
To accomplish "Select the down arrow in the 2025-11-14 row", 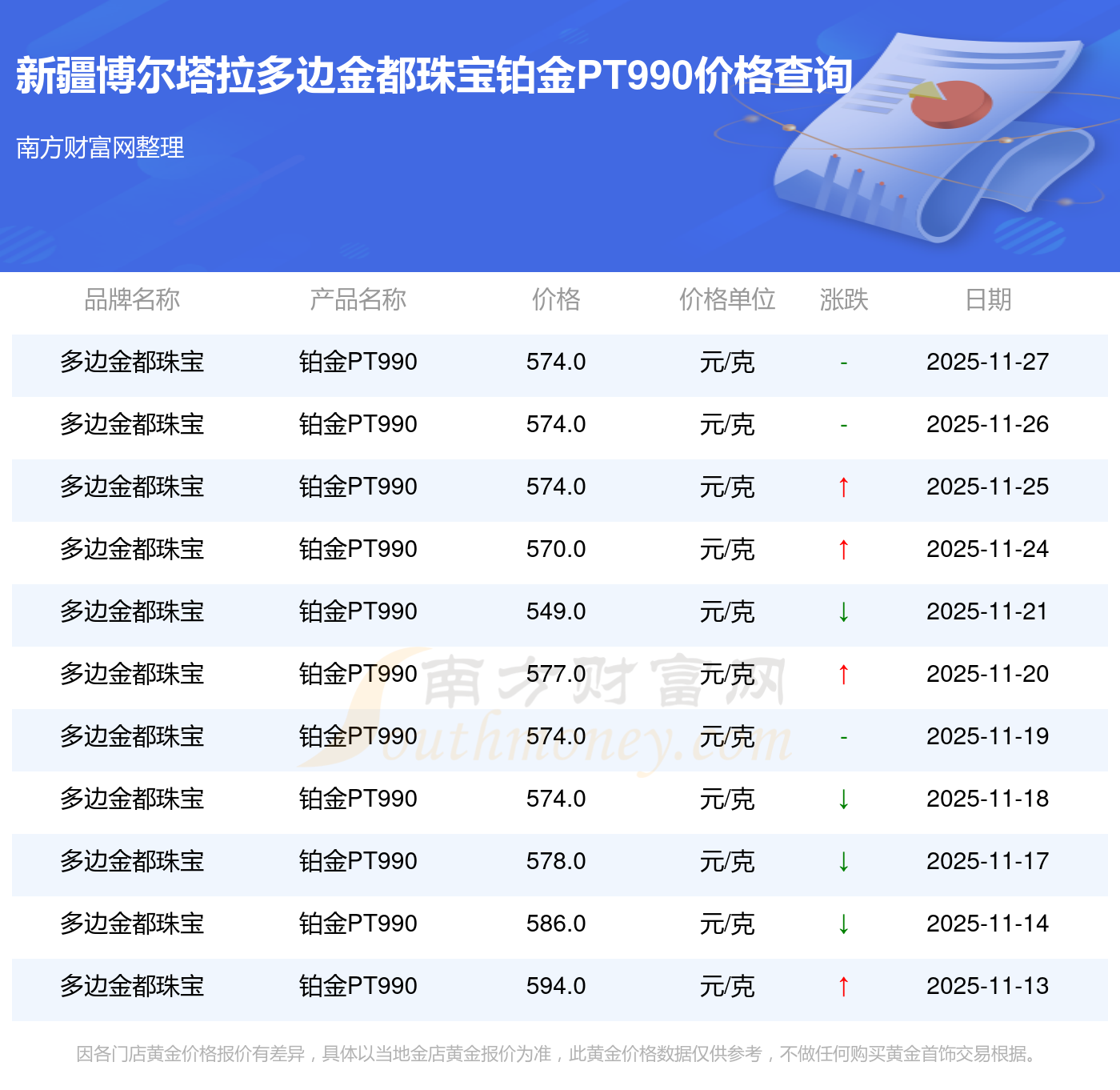I will click(x=843, y=924).
